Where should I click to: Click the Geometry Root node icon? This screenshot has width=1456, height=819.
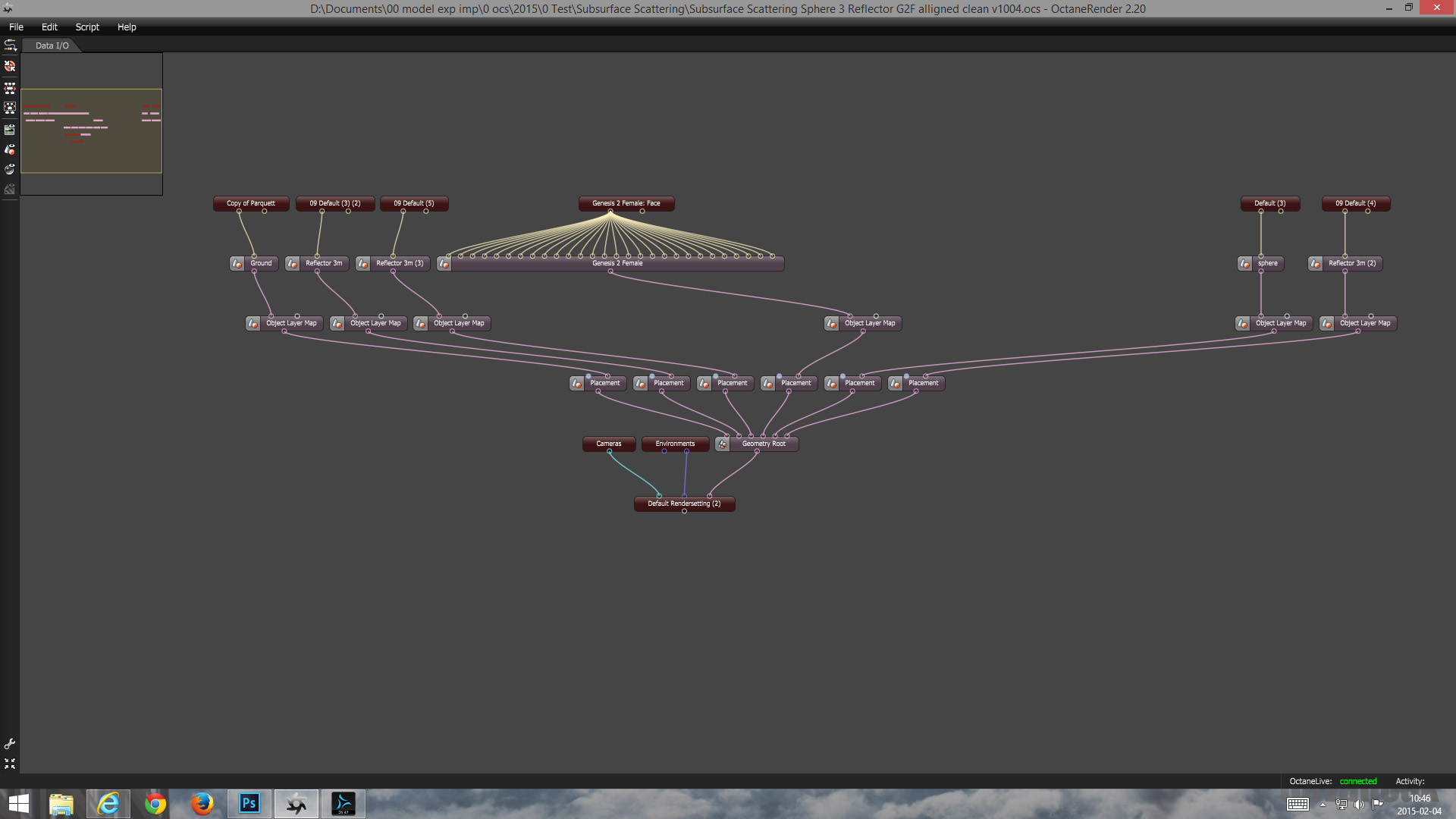click(x=723, y=444)
